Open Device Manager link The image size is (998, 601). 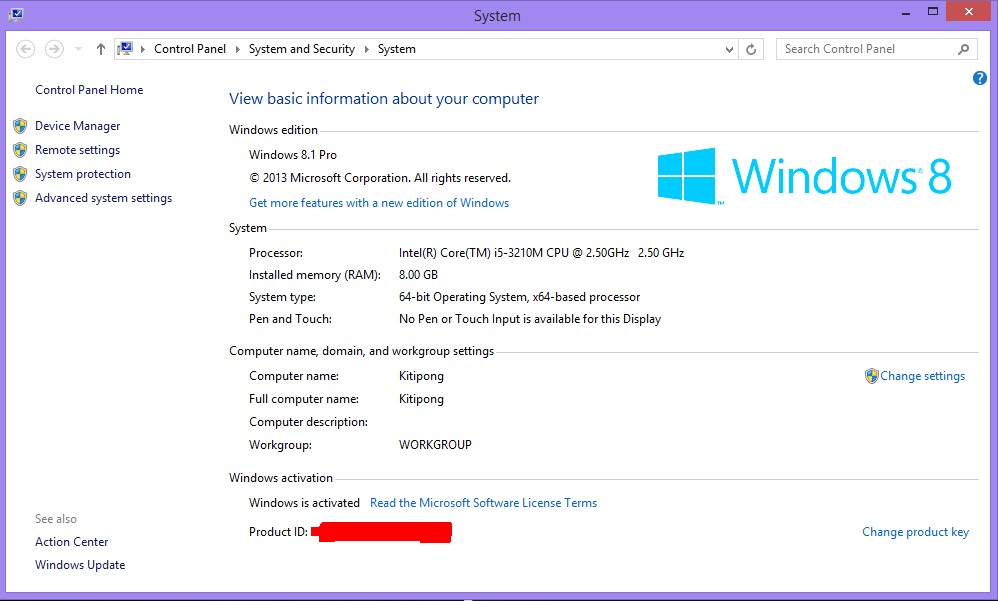pyautogui.click(x=78, y=126)
